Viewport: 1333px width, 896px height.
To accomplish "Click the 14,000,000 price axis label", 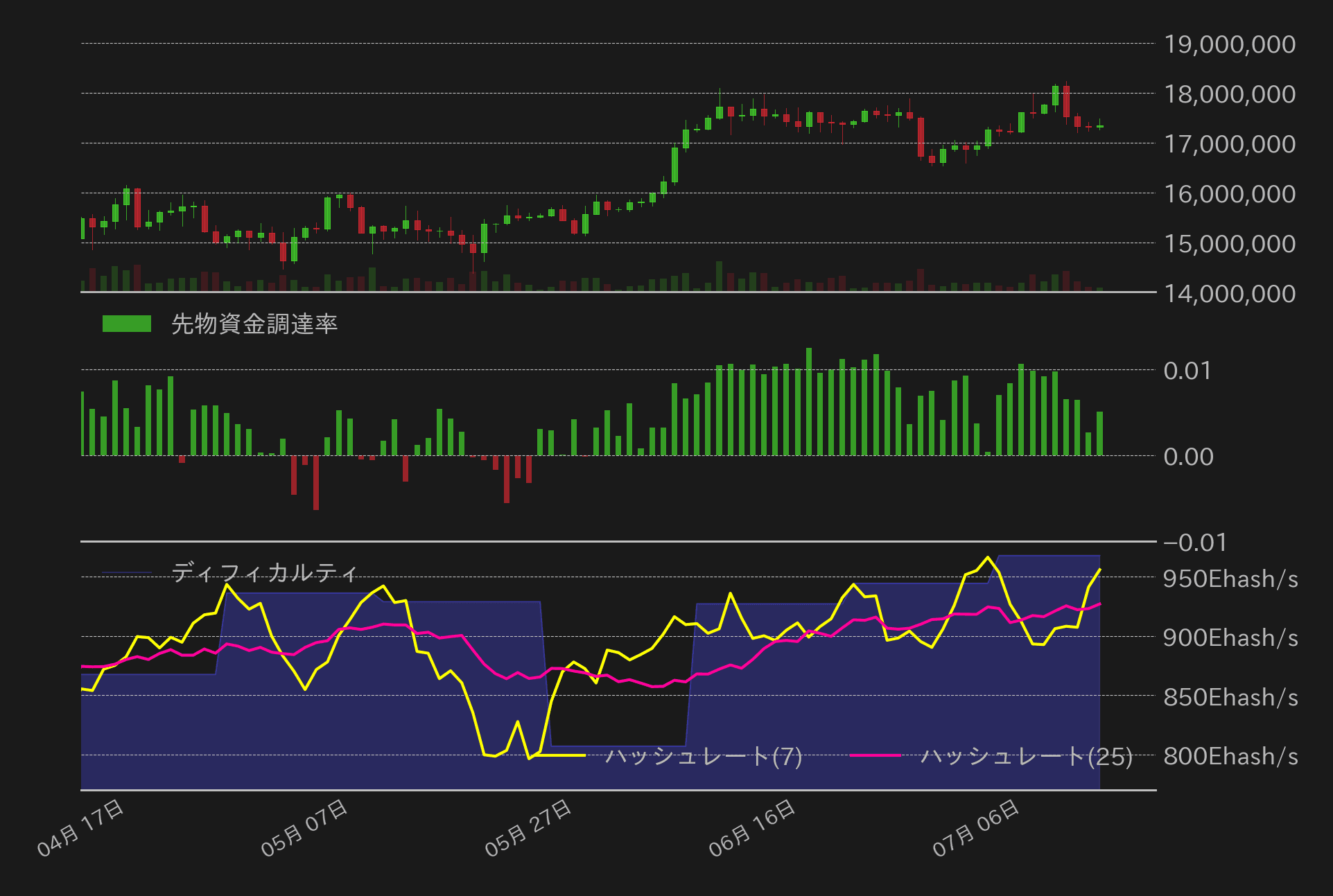I will pos(1229,294).
